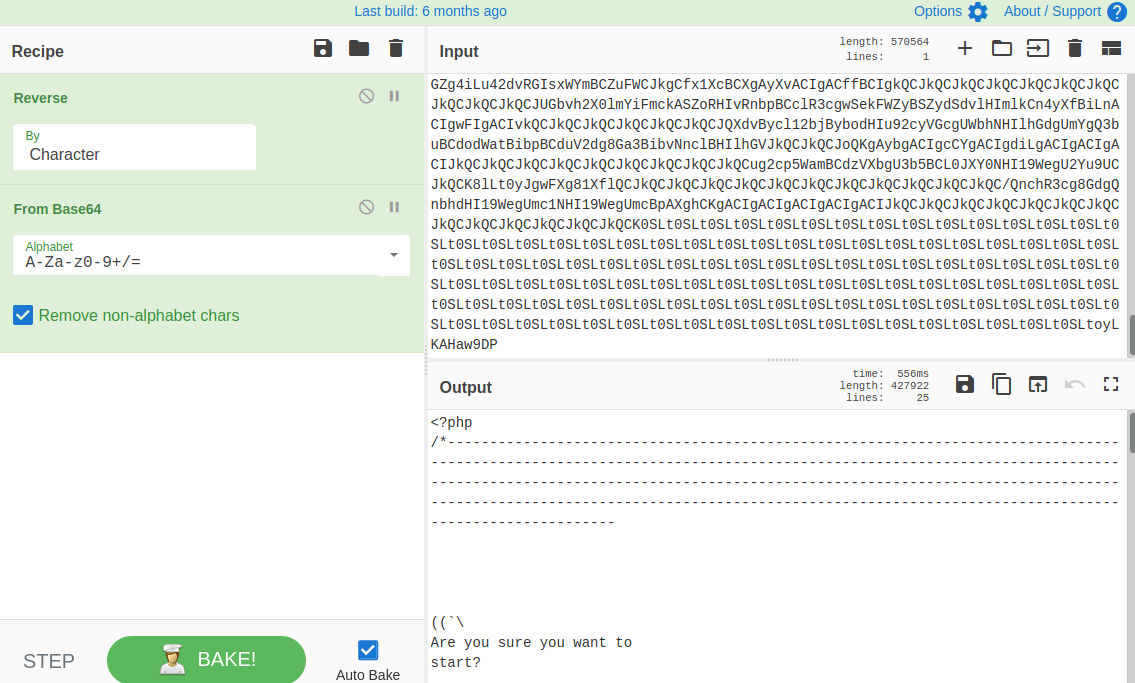Disable the Reverse operation
Screen dimensions: 1135x683
tap(367, 96)
